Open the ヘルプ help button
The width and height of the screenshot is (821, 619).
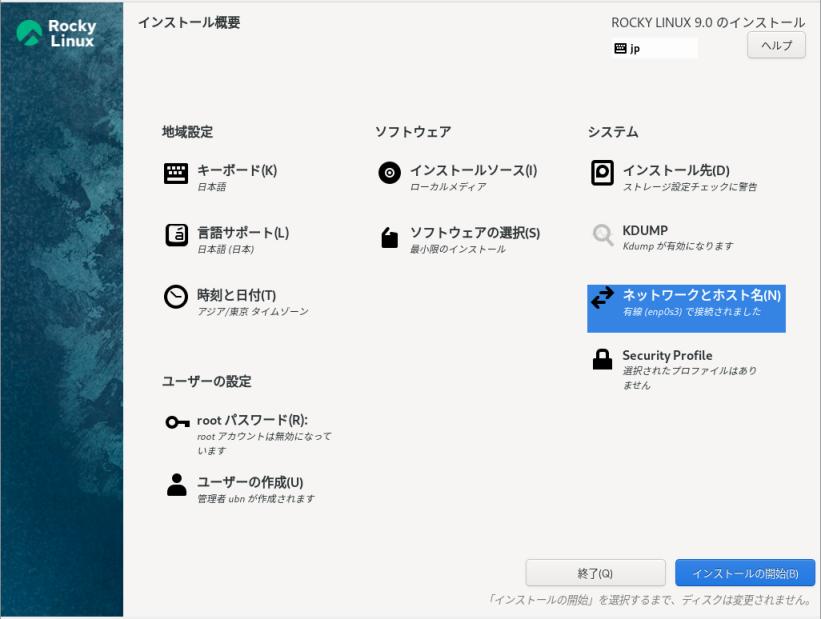pyautogui.click(x=776, y=46)
